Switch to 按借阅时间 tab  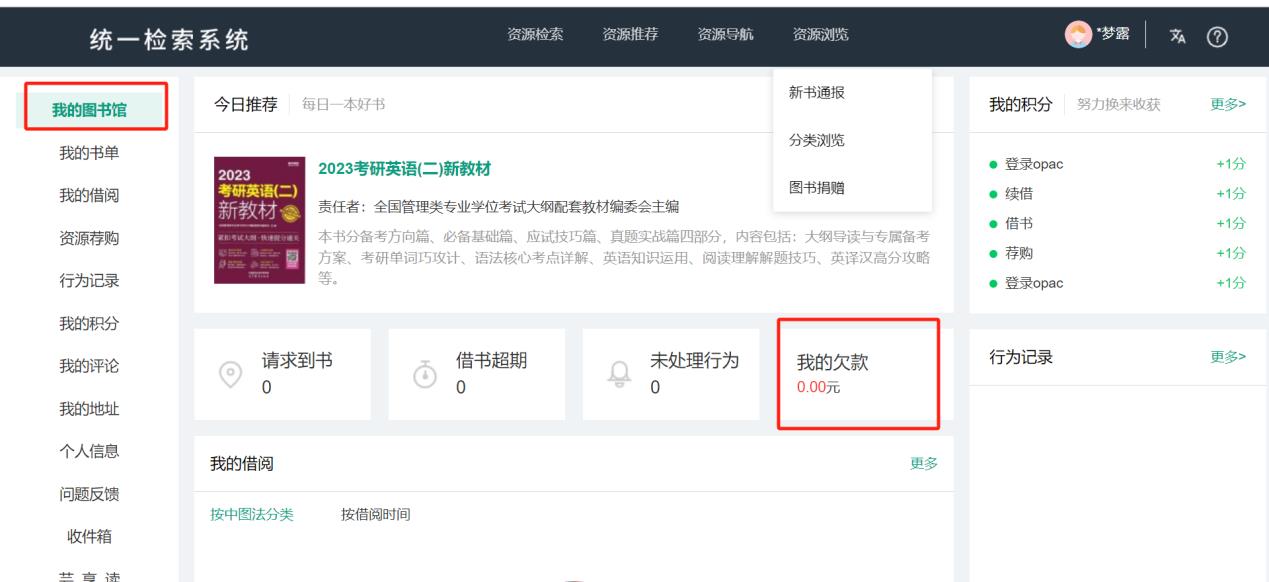click(375, 515)
